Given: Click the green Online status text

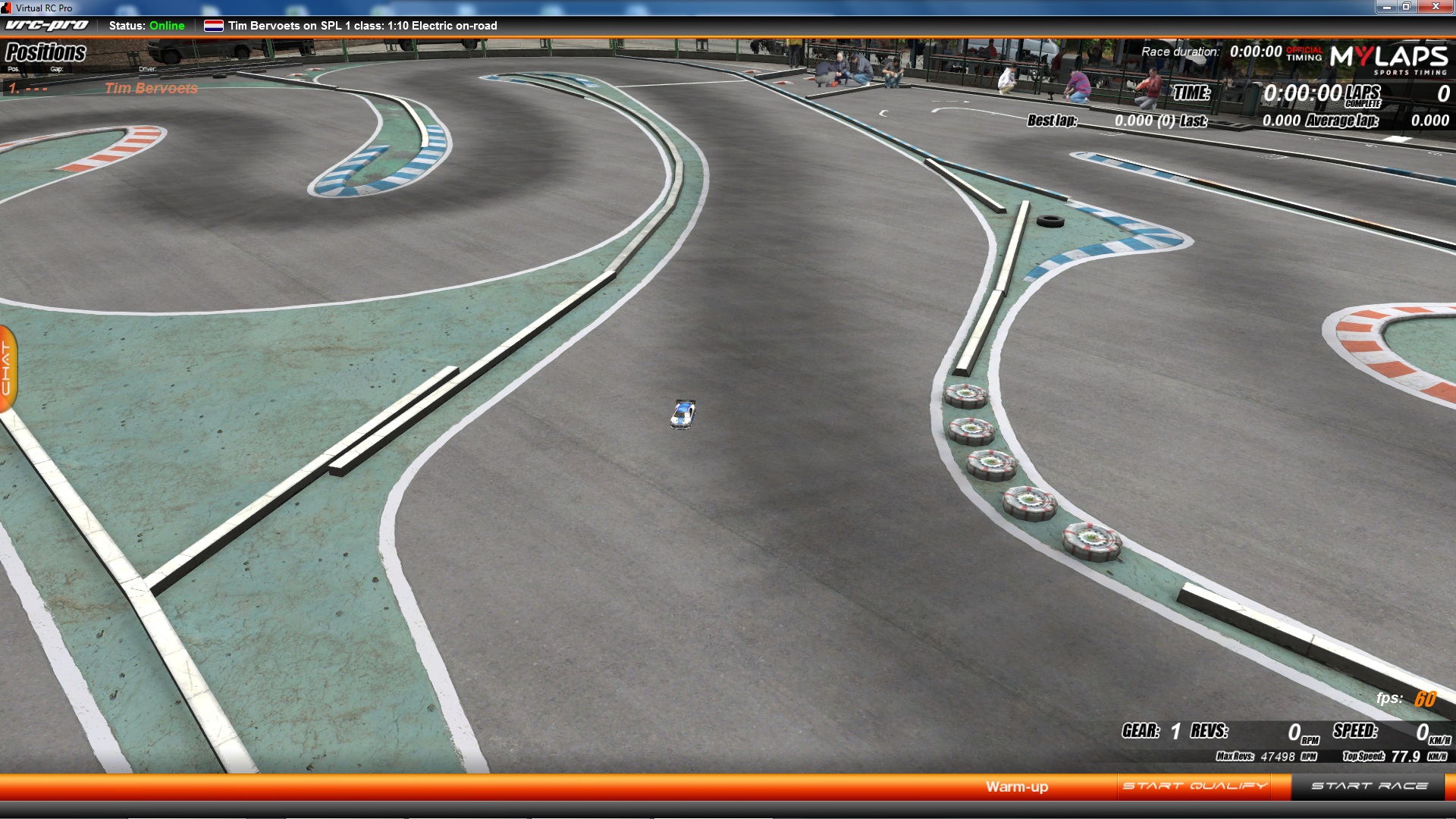Looking at the screenshot, I should tap(167, 26).
